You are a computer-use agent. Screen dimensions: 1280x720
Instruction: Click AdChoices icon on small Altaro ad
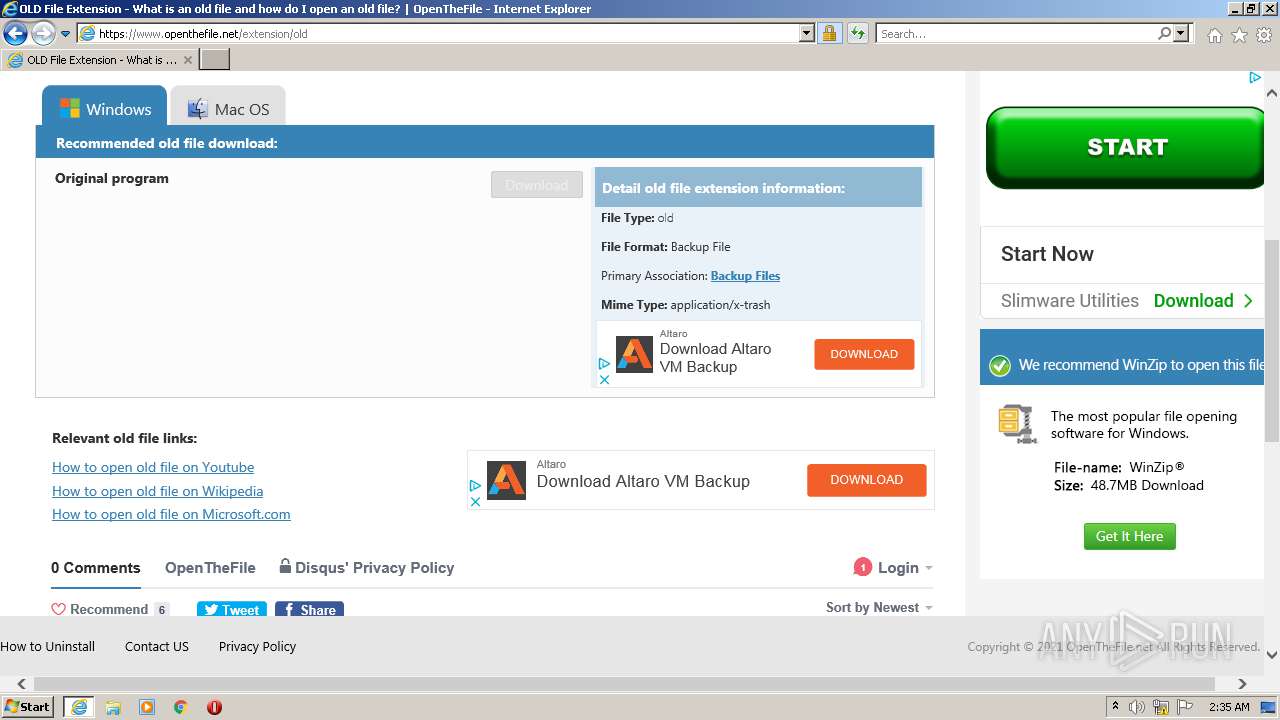coord(604,365)
